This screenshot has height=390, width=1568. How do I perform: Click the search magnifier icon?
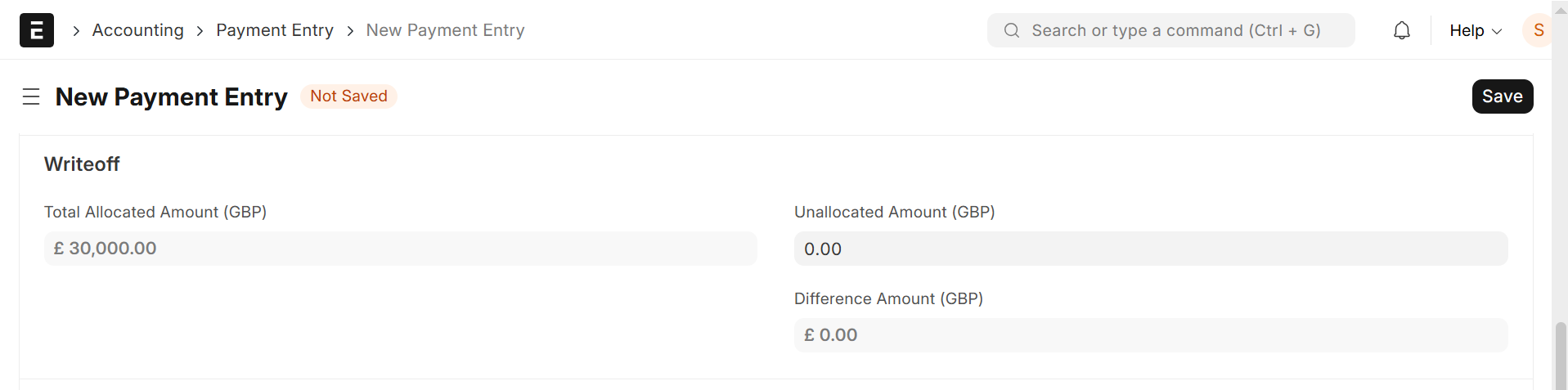pyautogui.click(x=1012, y=30)
